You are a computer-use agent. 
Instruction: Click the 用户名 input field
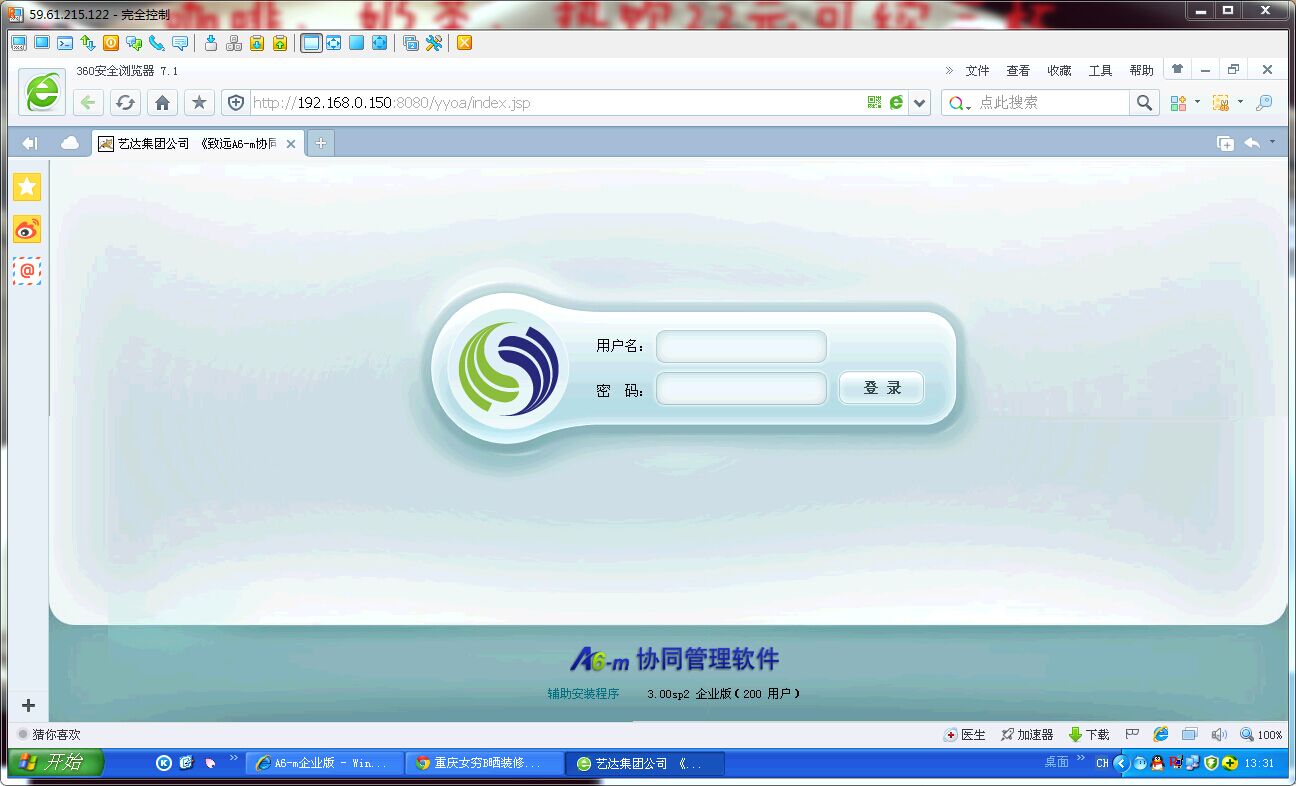tap(741, 346)
